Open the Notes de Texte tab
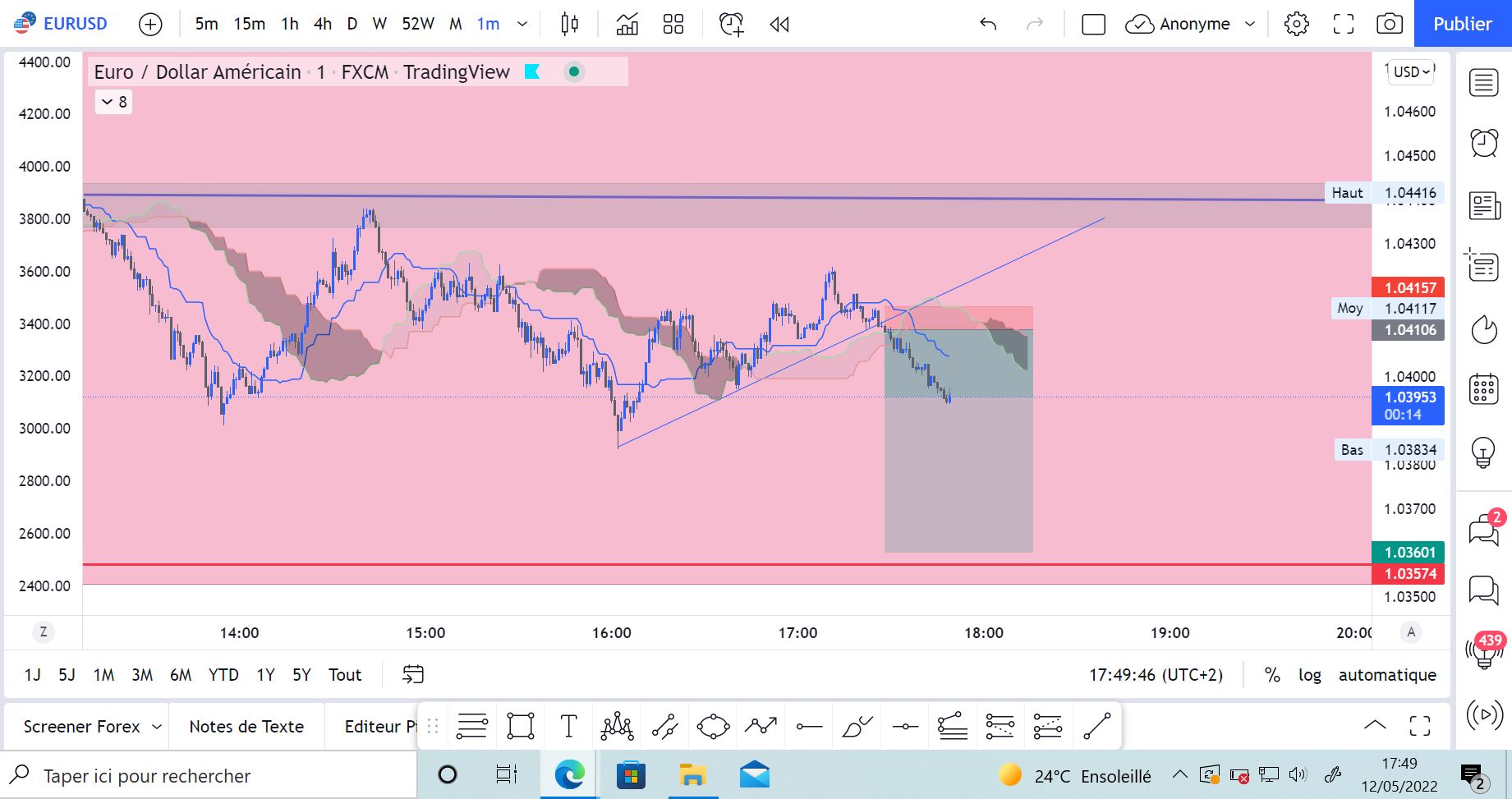Screen dimensions: 1512x799 click(x=246, y=726)
